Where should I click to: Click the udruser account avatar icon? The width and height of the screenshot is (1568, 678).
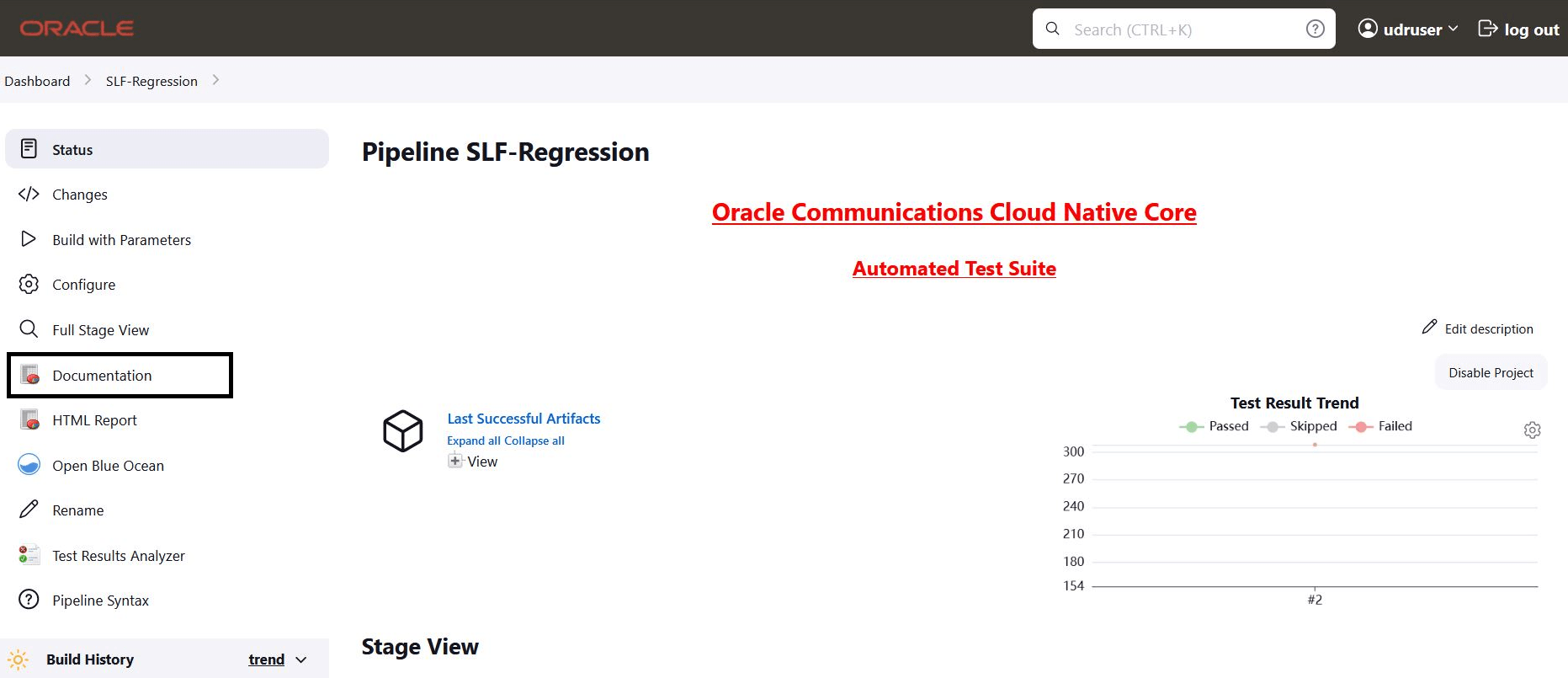[1368, 29]
